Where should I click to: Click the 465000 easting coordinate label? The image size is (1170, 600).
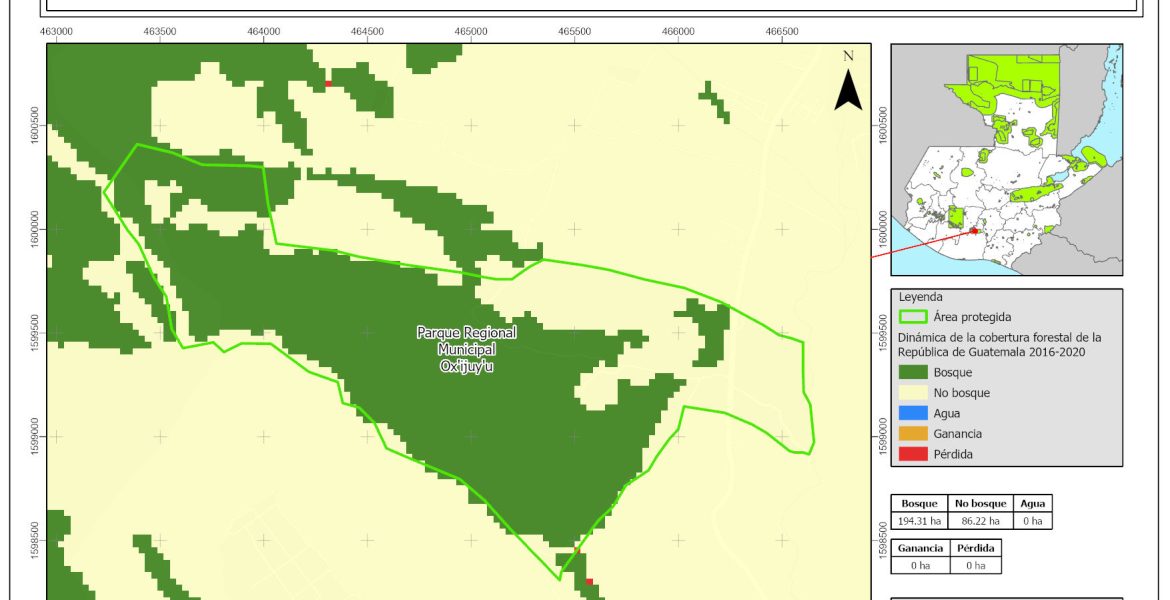pos(471,32)
